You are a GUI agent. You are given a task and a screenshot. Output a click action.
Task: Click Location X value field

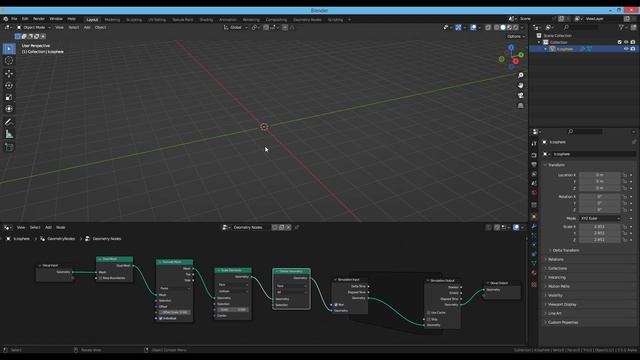(x=600, y=175)
